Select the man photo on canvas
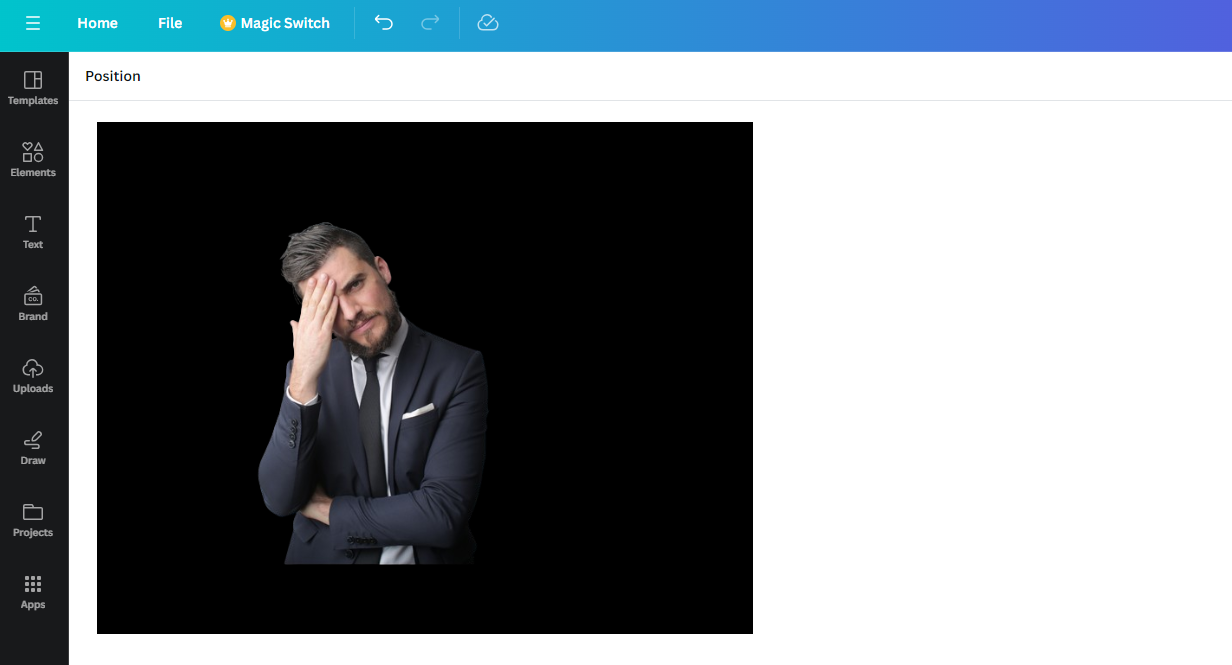Viewport: 1232px width, 665px height. pos(373,394)
